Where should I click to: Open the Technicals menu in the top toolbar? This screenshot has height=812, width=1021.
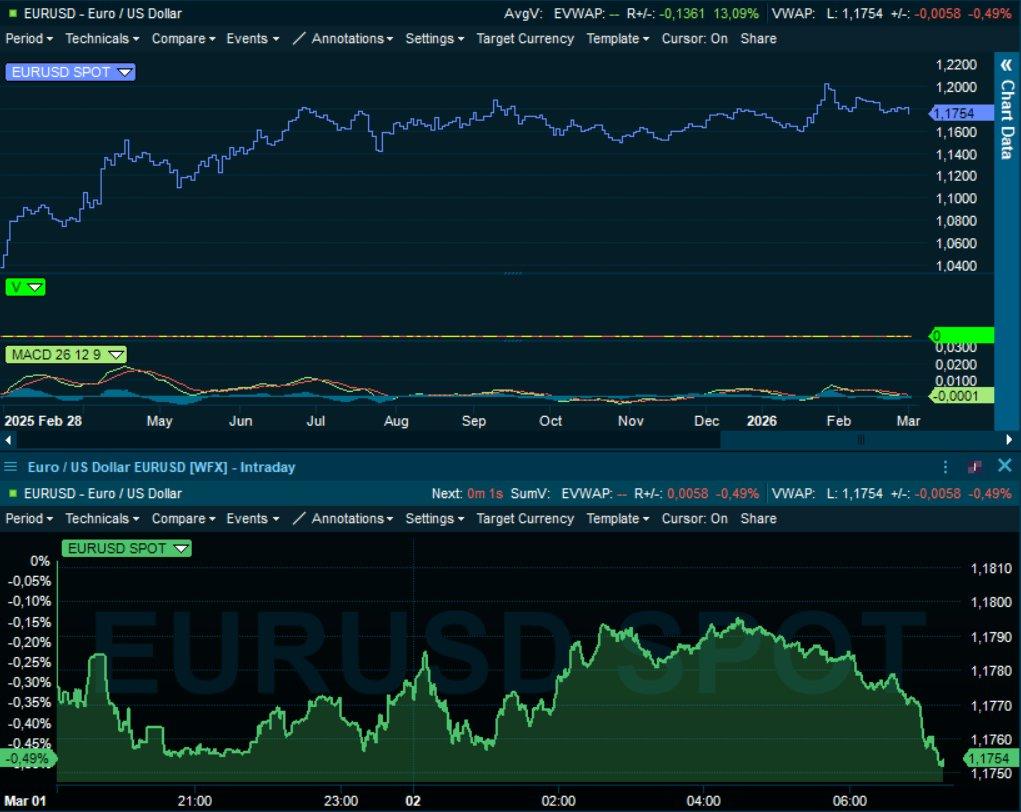102,39
